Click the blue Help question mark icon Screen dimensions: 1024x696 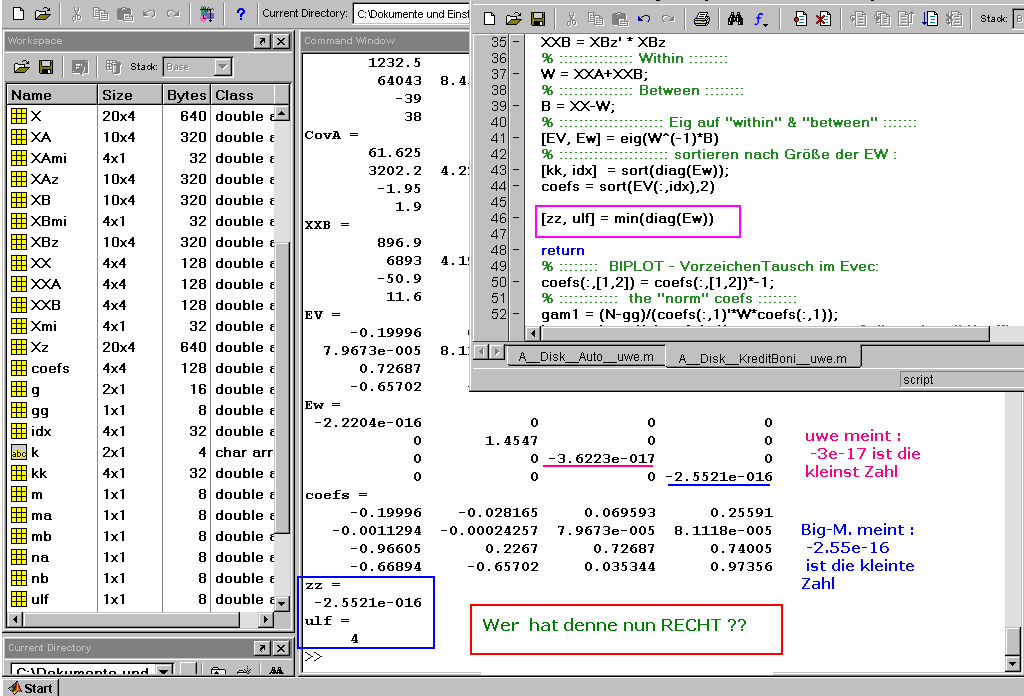pos(240,15)
